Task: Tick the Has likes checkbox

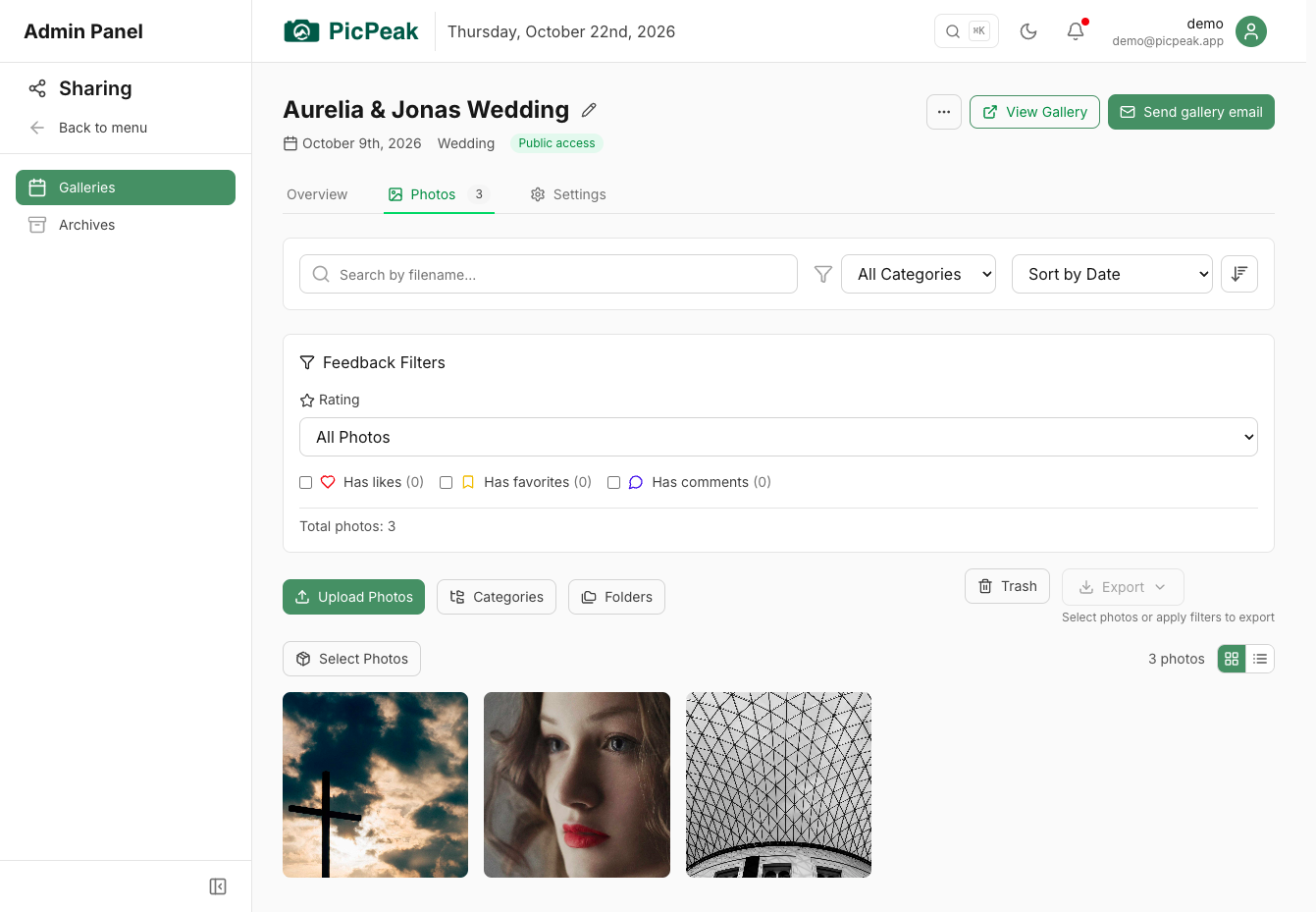Action: [x=306, y=482]
